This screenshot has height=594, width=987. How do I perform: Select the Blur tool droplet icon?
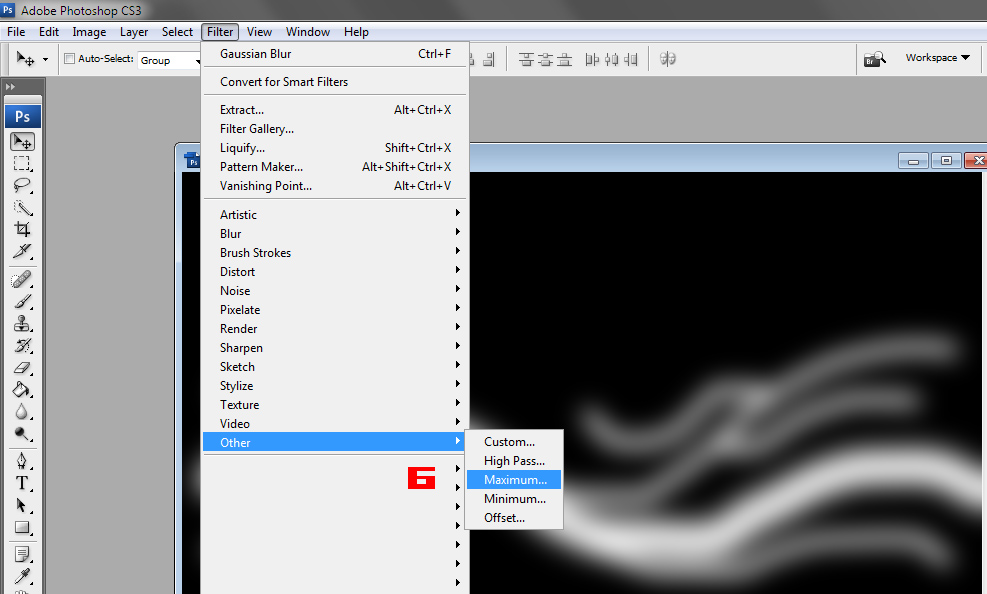(x=22, y=412)
